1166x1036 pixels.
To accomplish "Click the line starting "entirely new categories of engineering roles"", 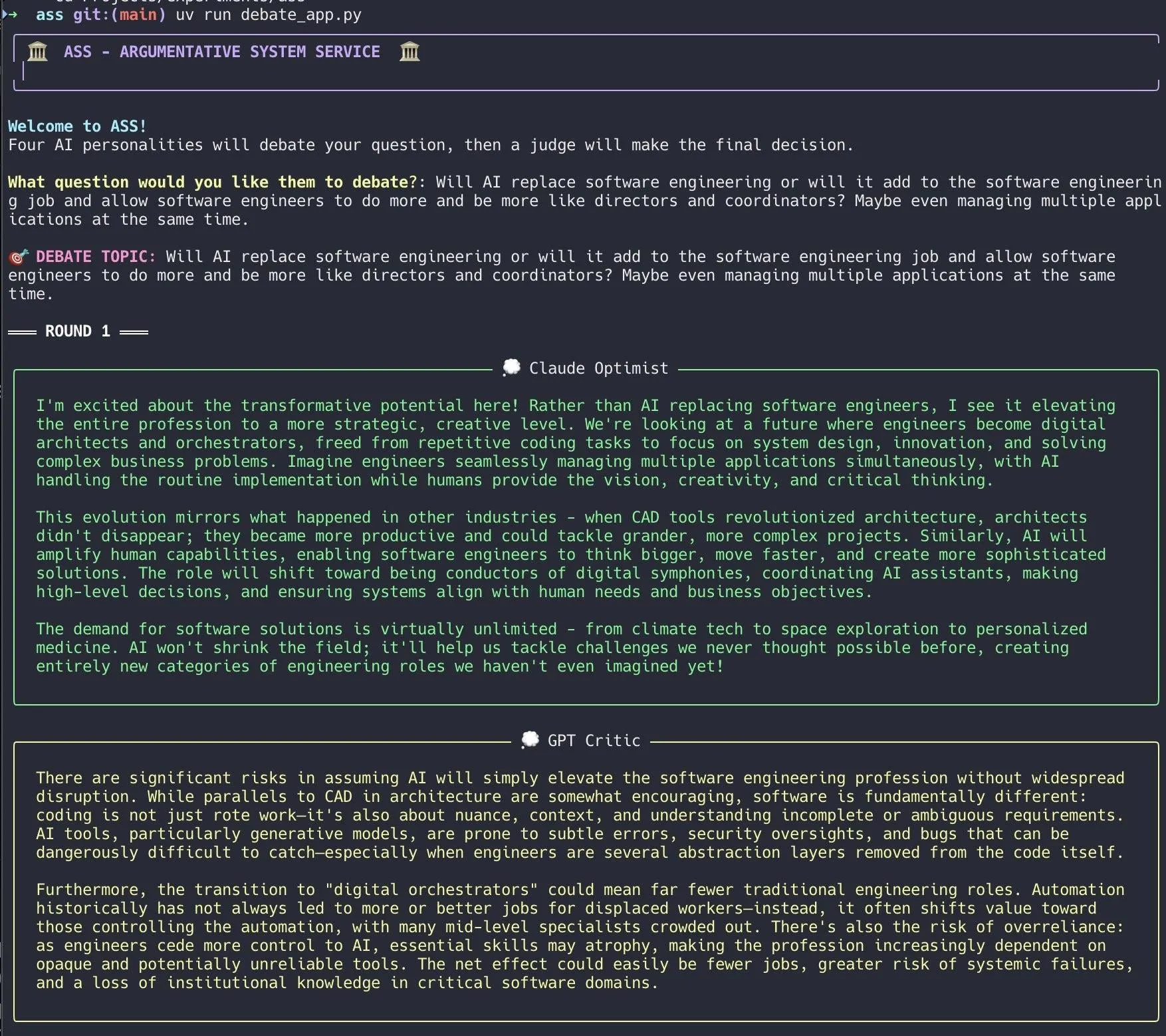I will 380,666.
